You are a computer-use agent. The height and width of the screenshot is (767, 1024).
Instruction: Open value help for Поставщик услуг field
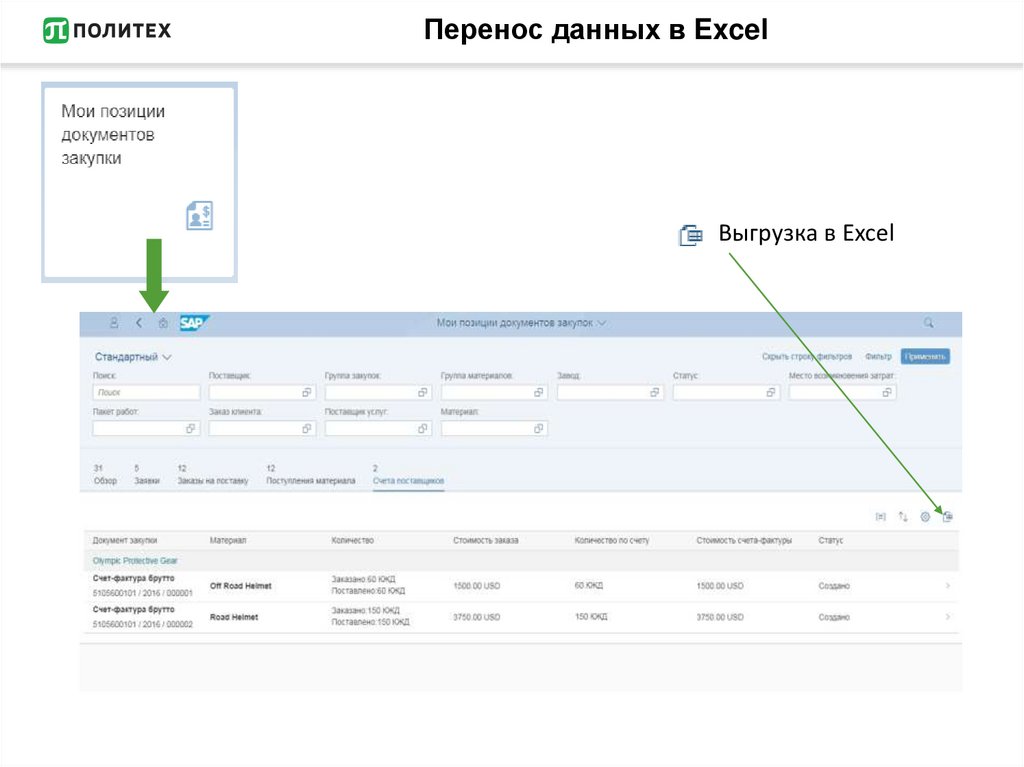point(423,429)
